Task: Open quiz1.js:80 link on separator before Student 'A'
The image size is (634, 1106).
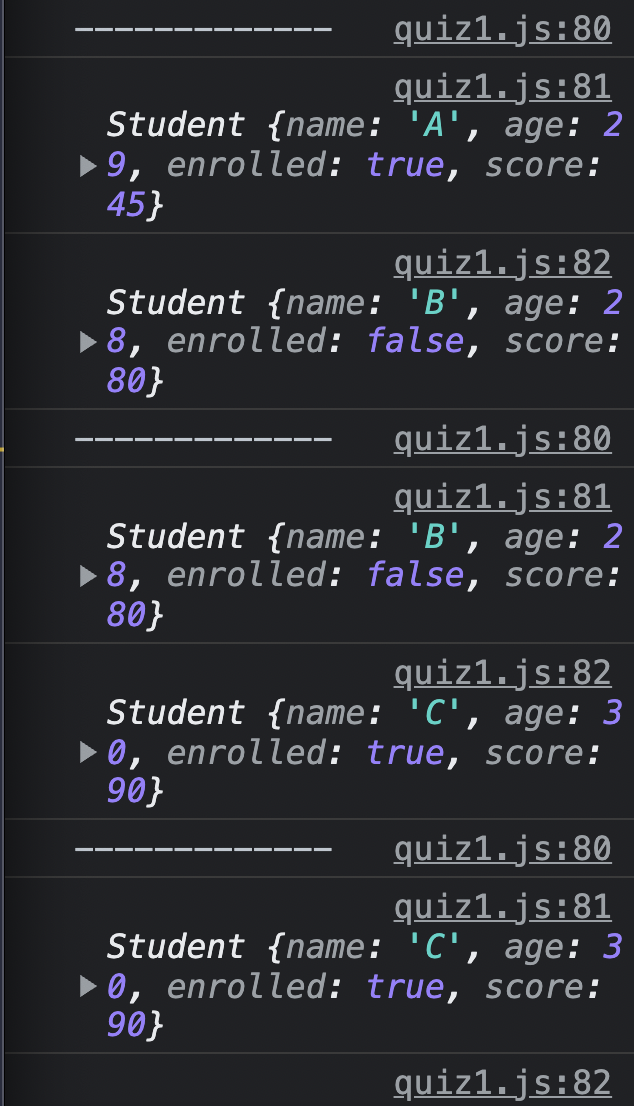Action: tap(502, 30)
